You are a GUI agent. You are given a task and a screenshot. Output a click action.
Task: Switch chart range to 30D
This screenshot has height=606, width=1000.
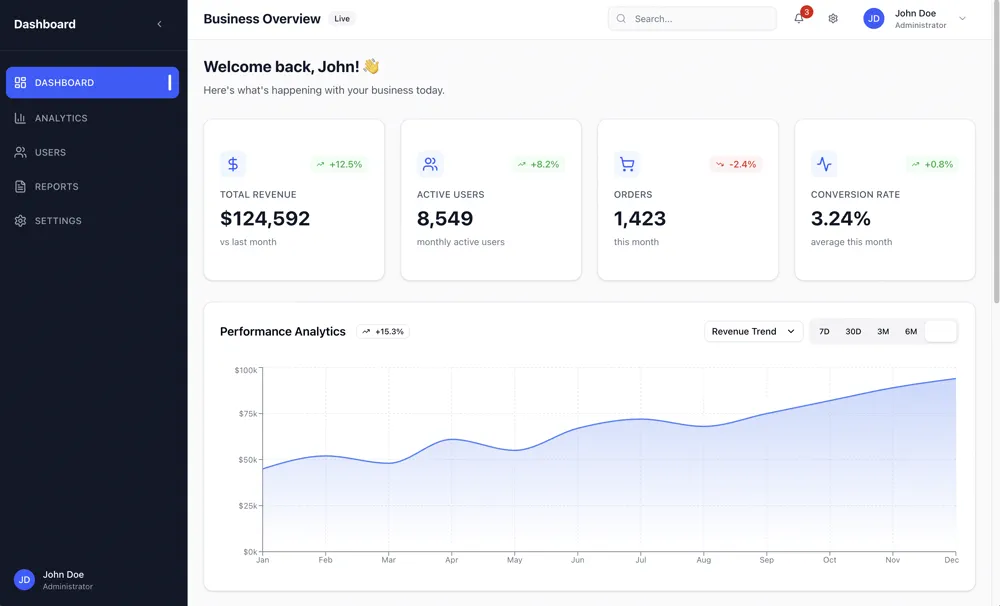pyautogui.click(x=853, y=332)
